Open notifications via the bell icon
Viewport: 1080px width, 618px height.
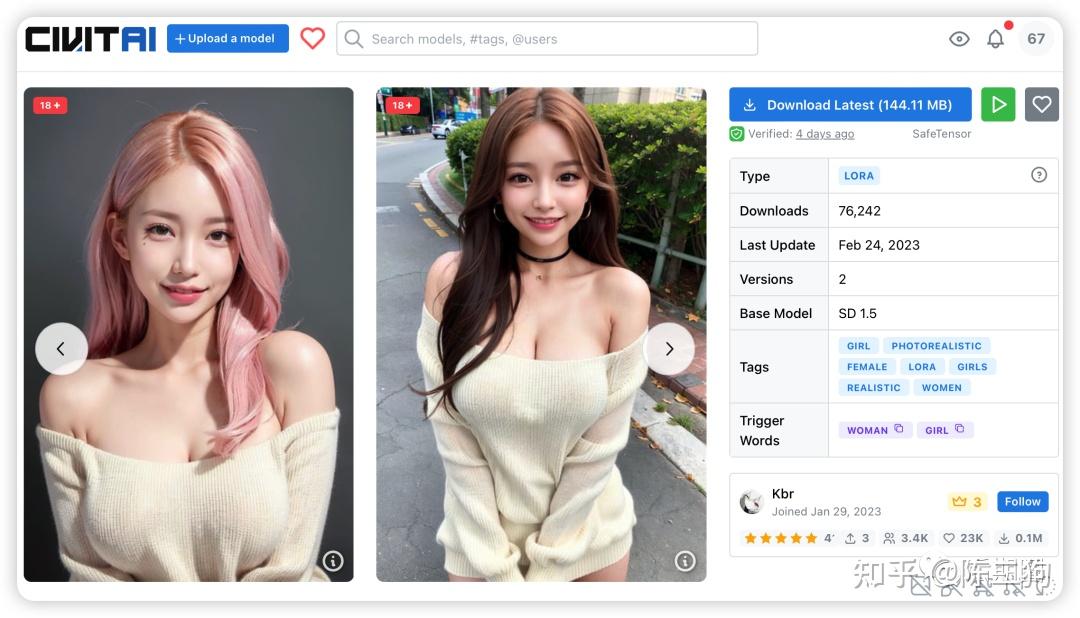(996, 38)
